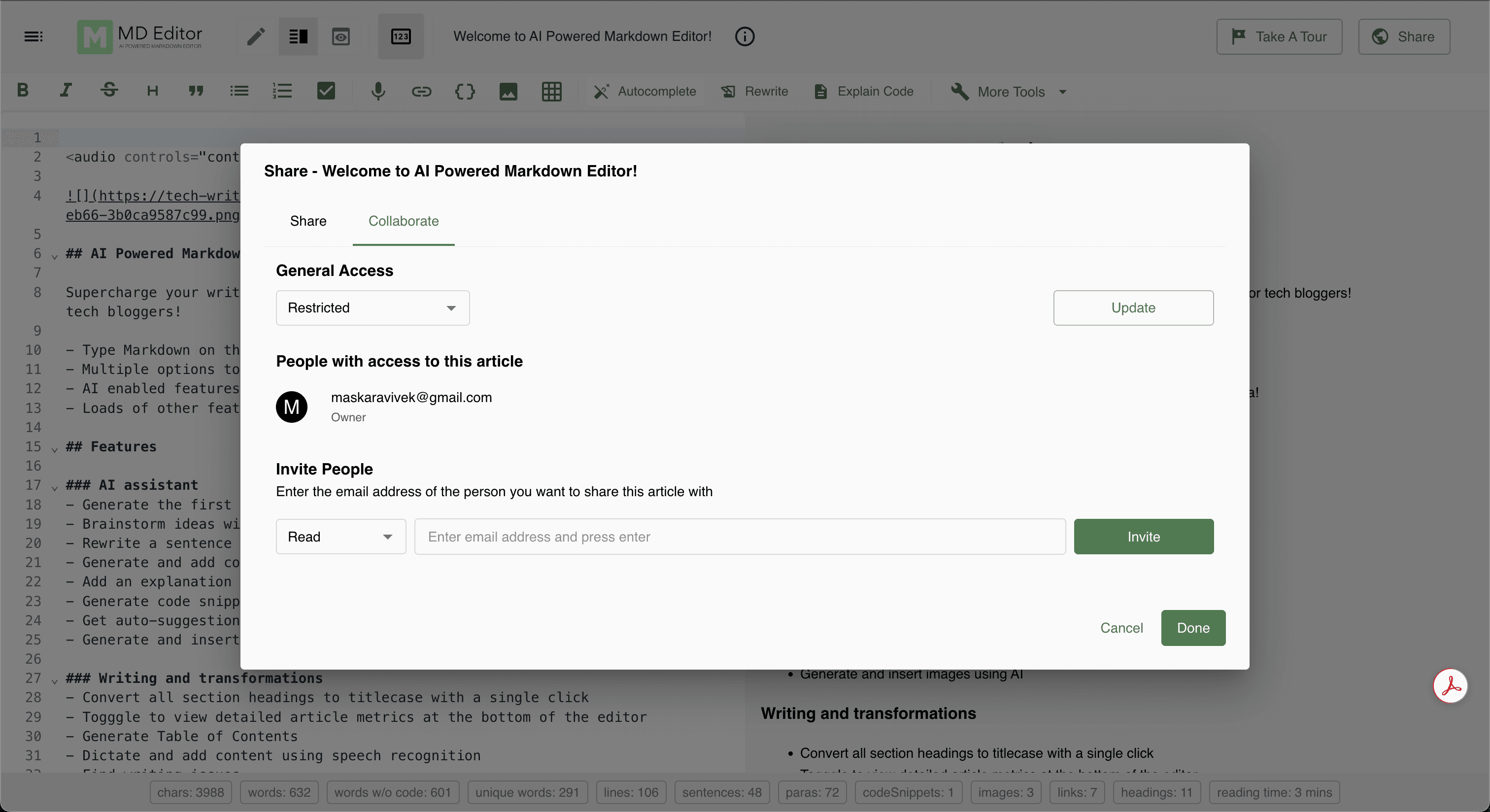
Task: Insert a table
Action: pyautogui.click(x=551, y=91)
